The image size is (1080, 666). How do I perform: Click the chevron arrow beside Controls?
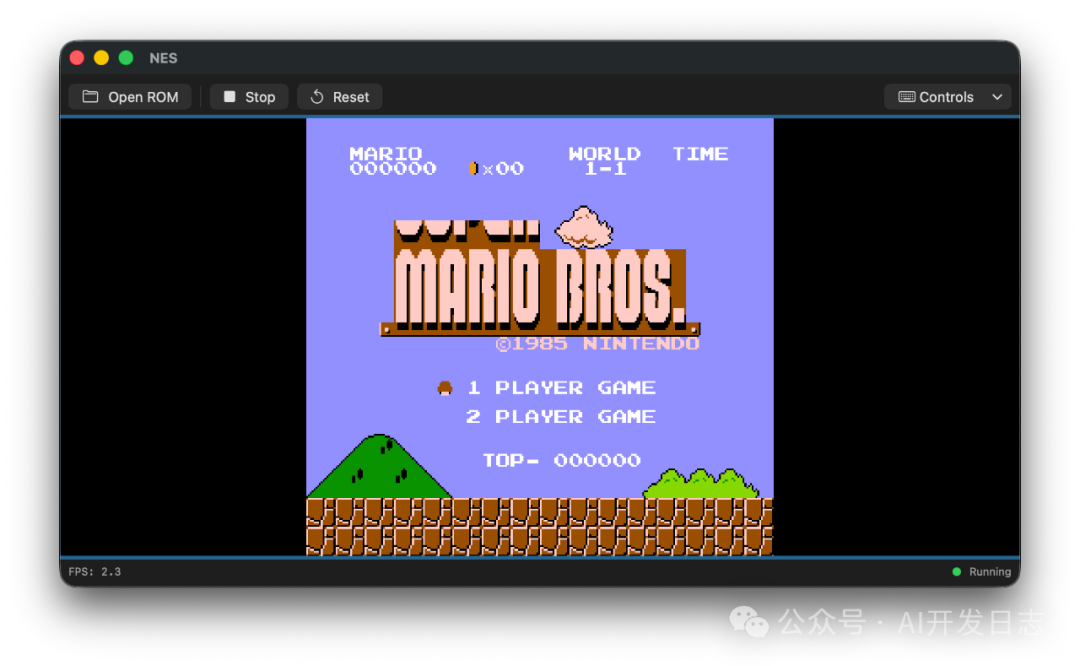pyautogui.click(x=997, y=97)
